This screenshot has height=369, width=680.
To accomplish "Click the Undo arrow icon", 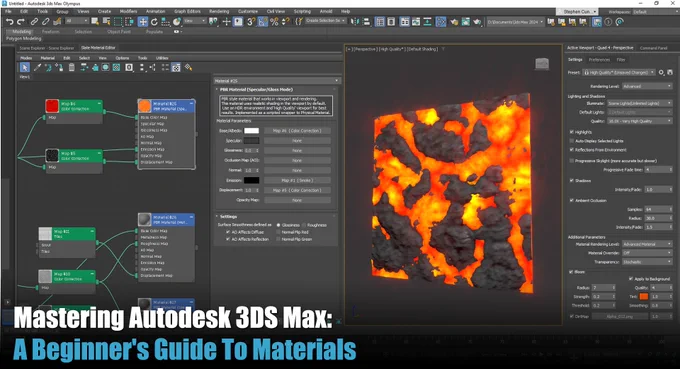I will pos(9,21).
